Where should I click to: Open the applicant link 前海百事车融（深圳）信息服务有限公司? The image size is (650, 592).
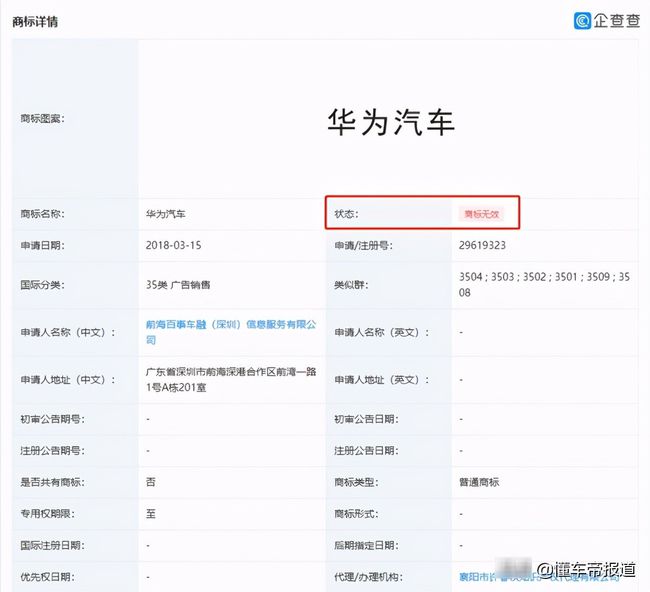click(231, 332)
